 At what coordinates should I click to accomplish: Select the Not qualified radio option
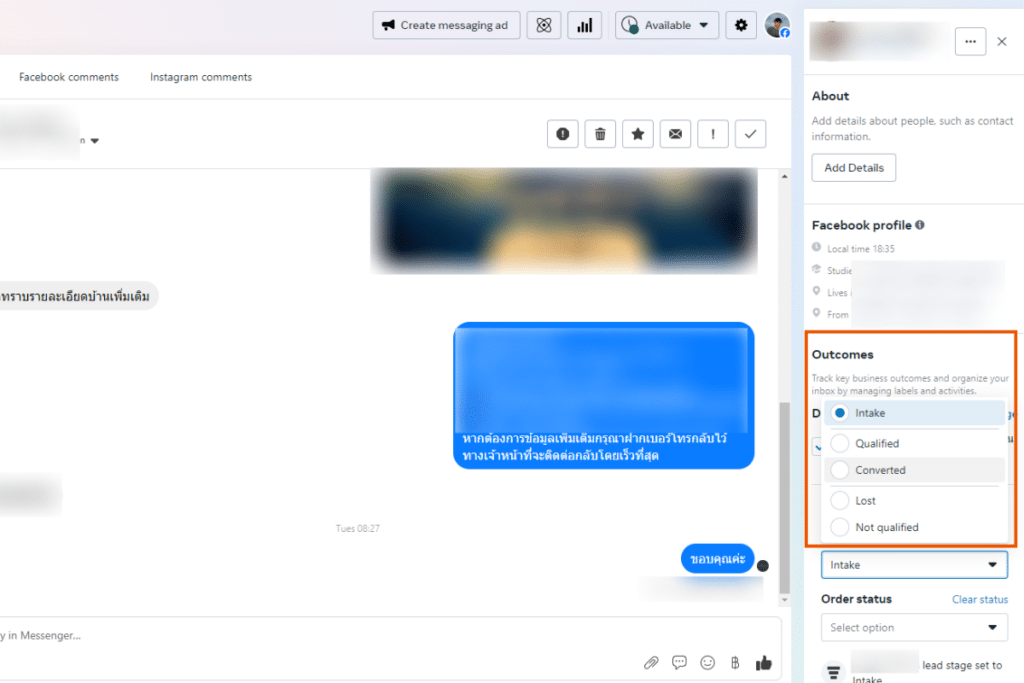coord(841,527)
